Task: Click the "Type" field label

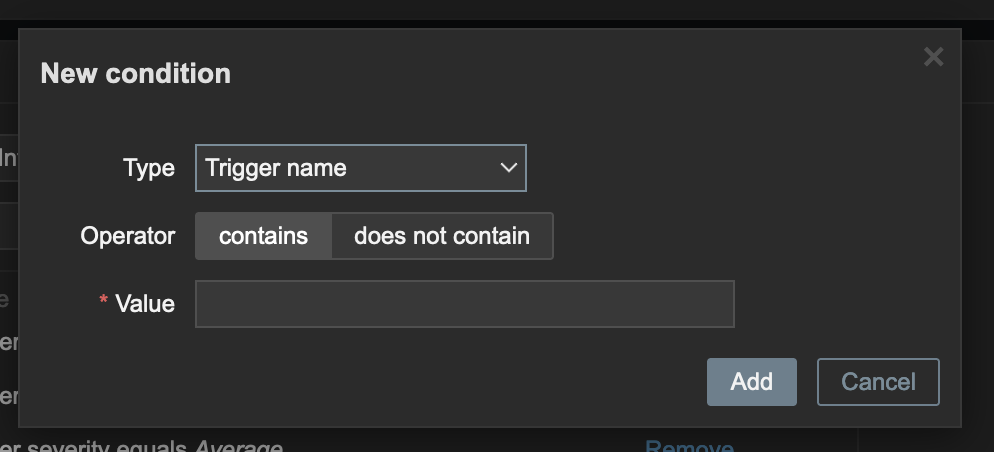Action: tap(148, 168)
